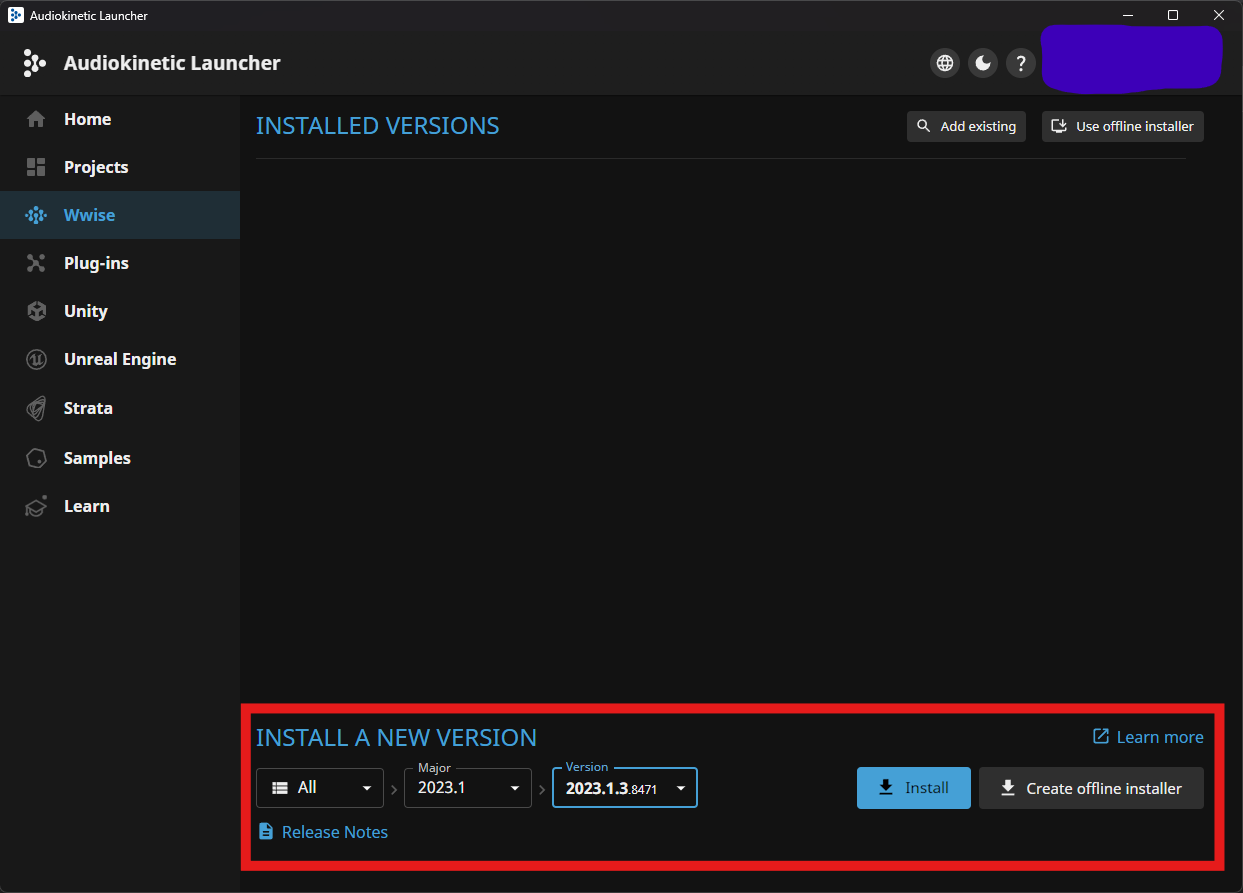The width and height of the screenshot is (1243, 893).
Task: Open the All filter dropdown
Action: [x=320, y=788]
